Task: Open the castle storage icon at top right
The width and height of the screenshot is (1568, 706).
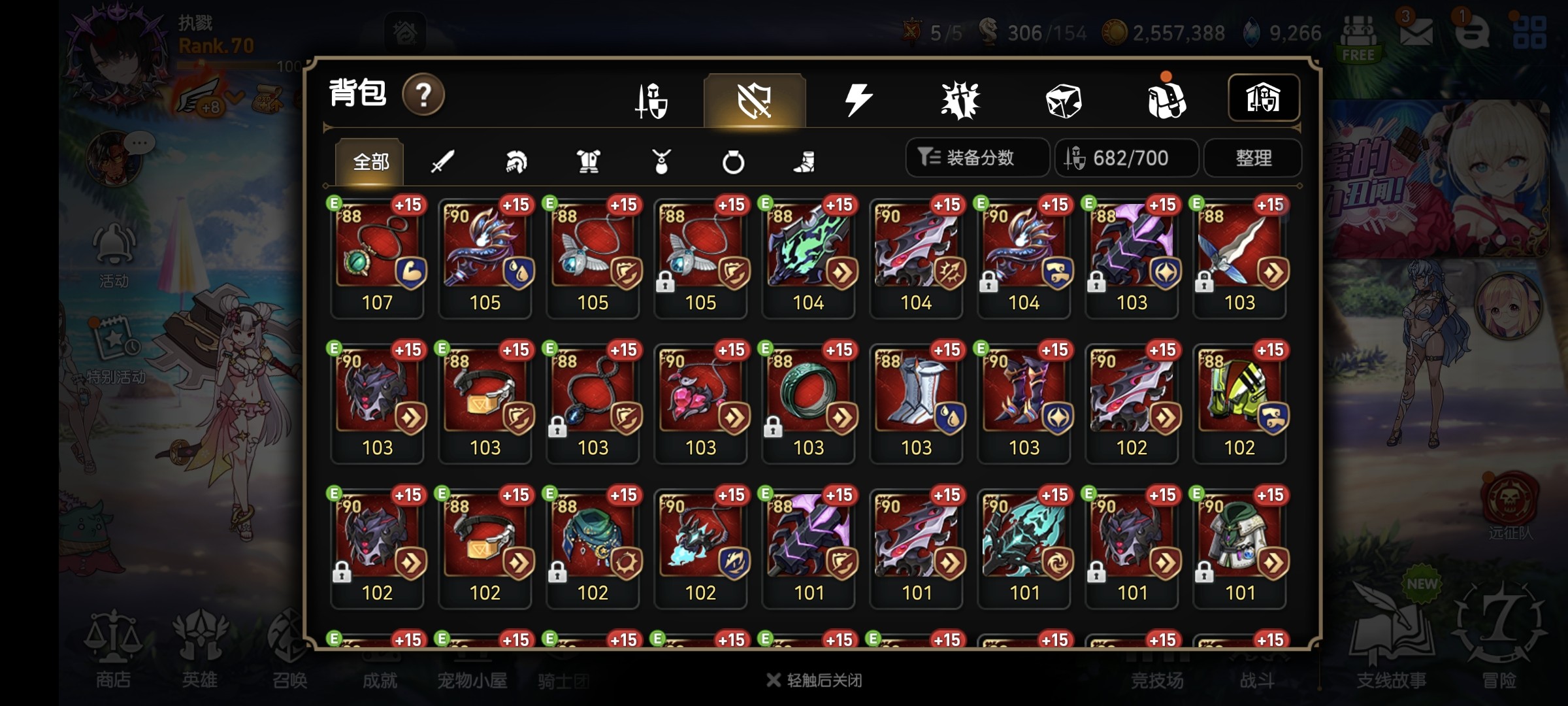Action: click(1264, 98)
